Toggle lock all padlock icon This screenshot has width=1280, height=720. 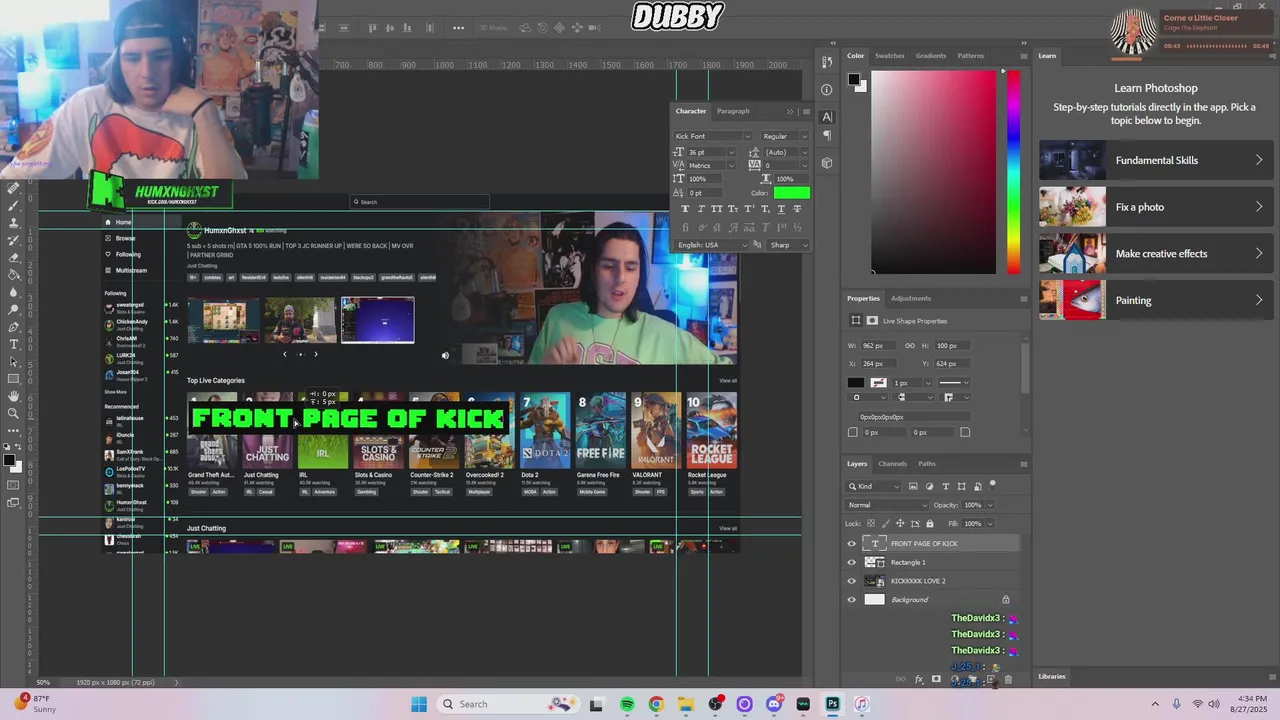930,523
